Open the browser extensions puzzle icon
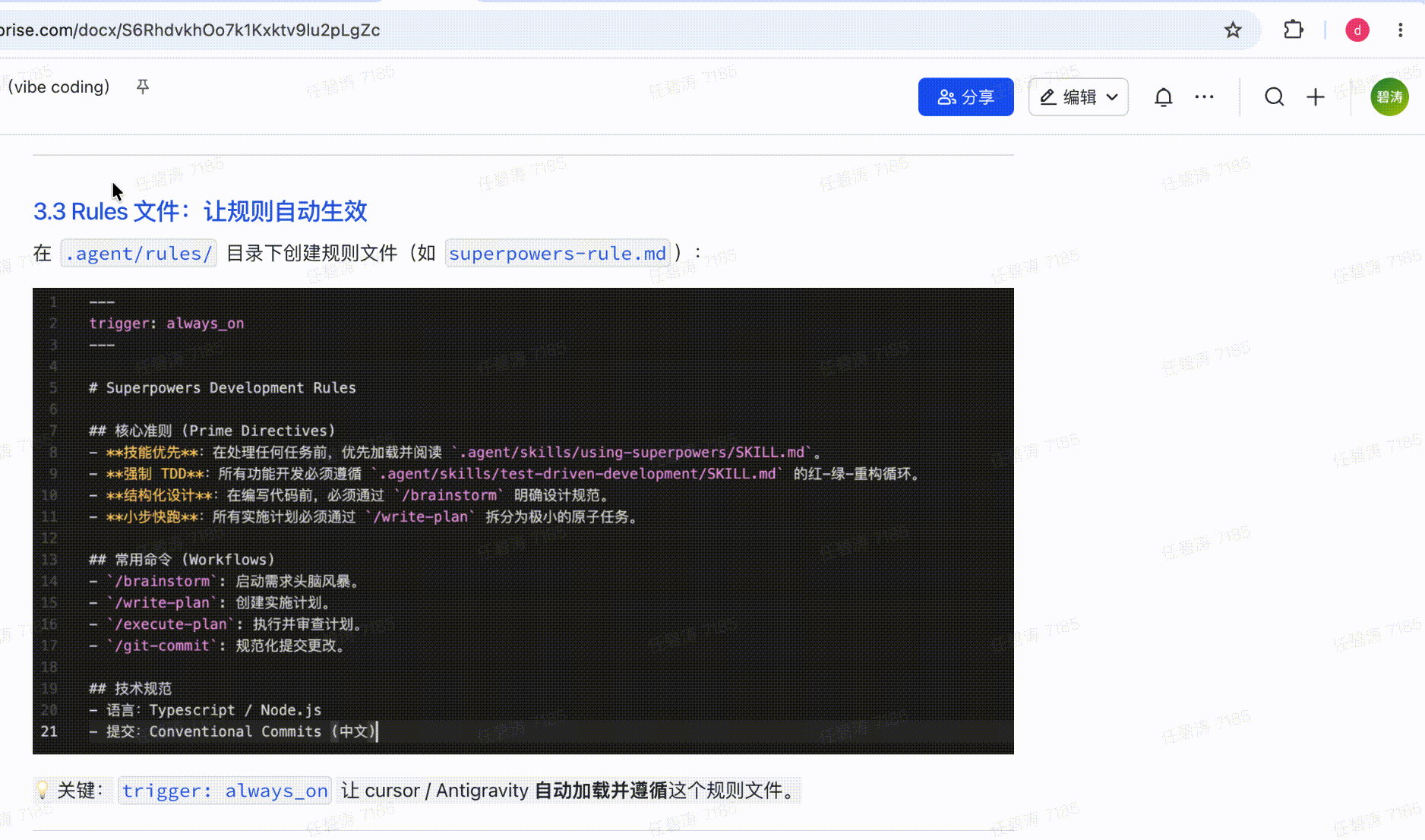This screenshot has width=1425, height=840. pyautogui.click(x=1294, y=30)
